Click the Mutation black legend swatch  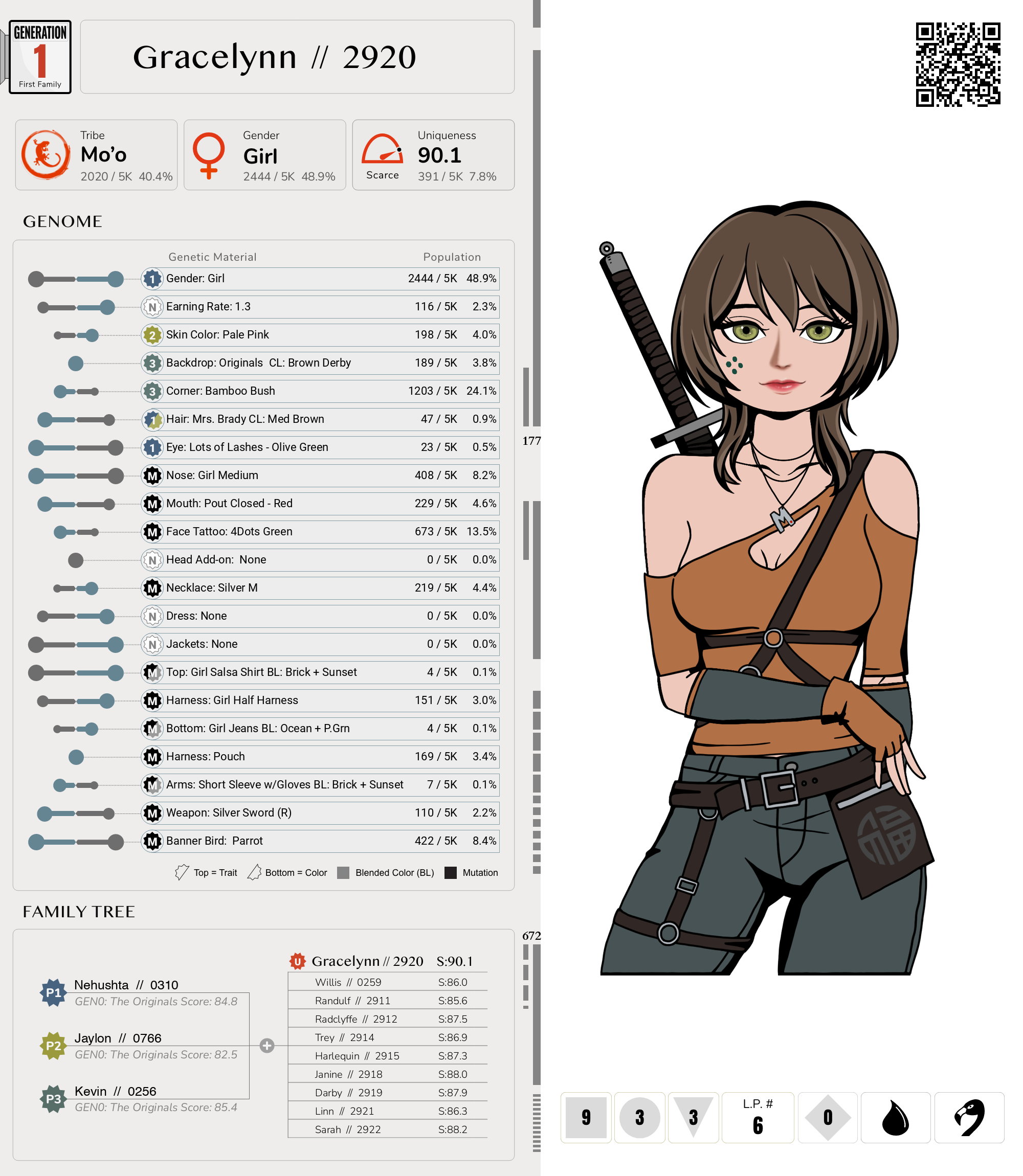[x=451, y=872]
